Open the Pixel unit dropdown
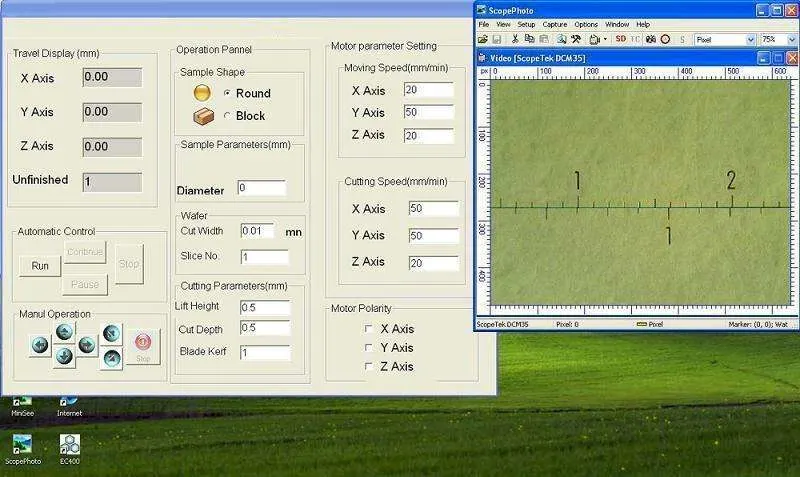This screenshot has width=800, height=477. 751,39
